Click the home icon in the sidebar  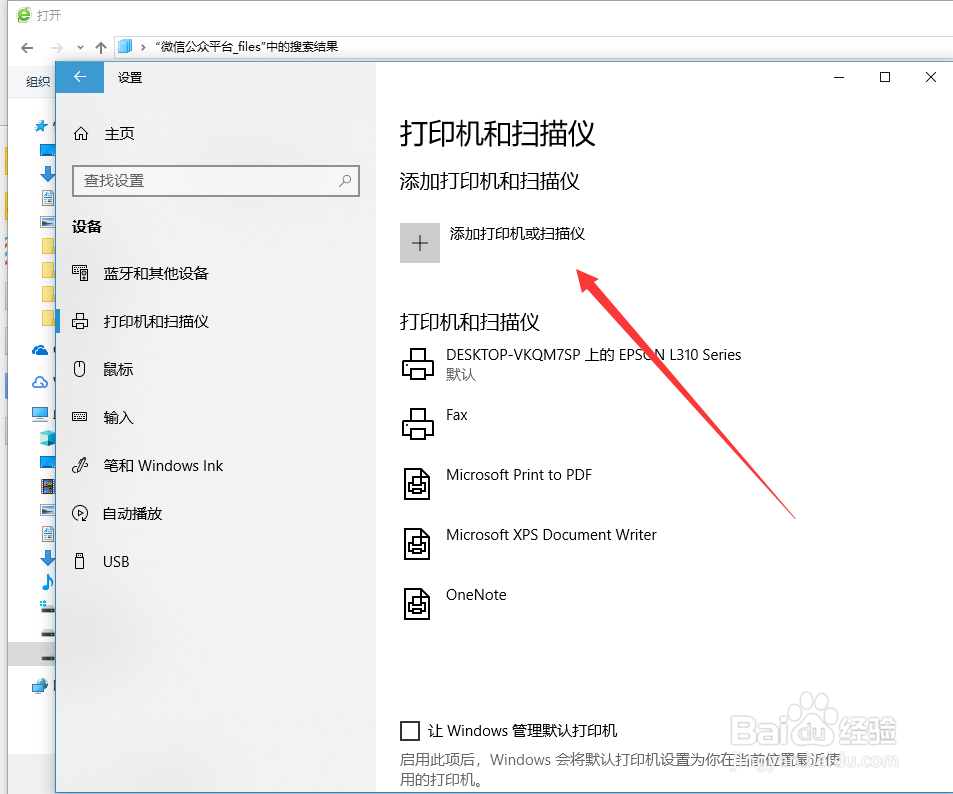[81, 134]
